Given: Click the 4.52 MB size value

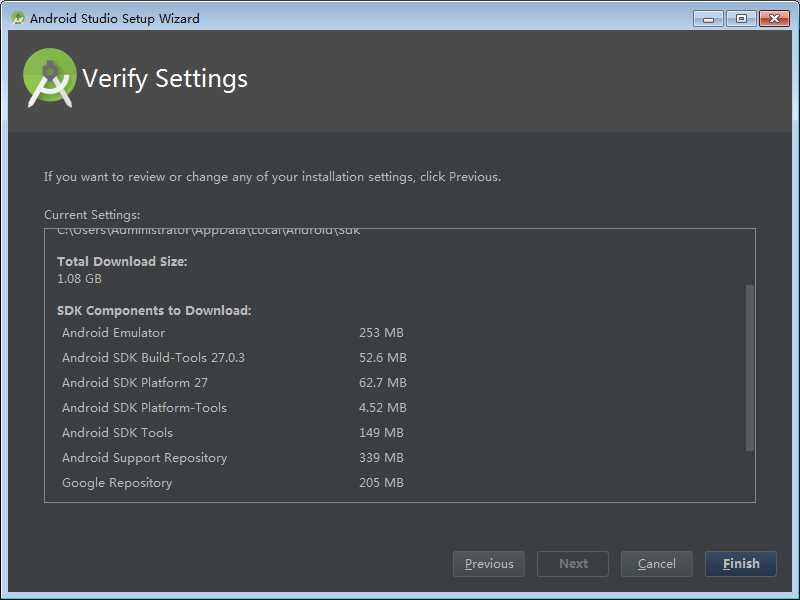Looking at the screenshot, I should [x=383, y=408].
